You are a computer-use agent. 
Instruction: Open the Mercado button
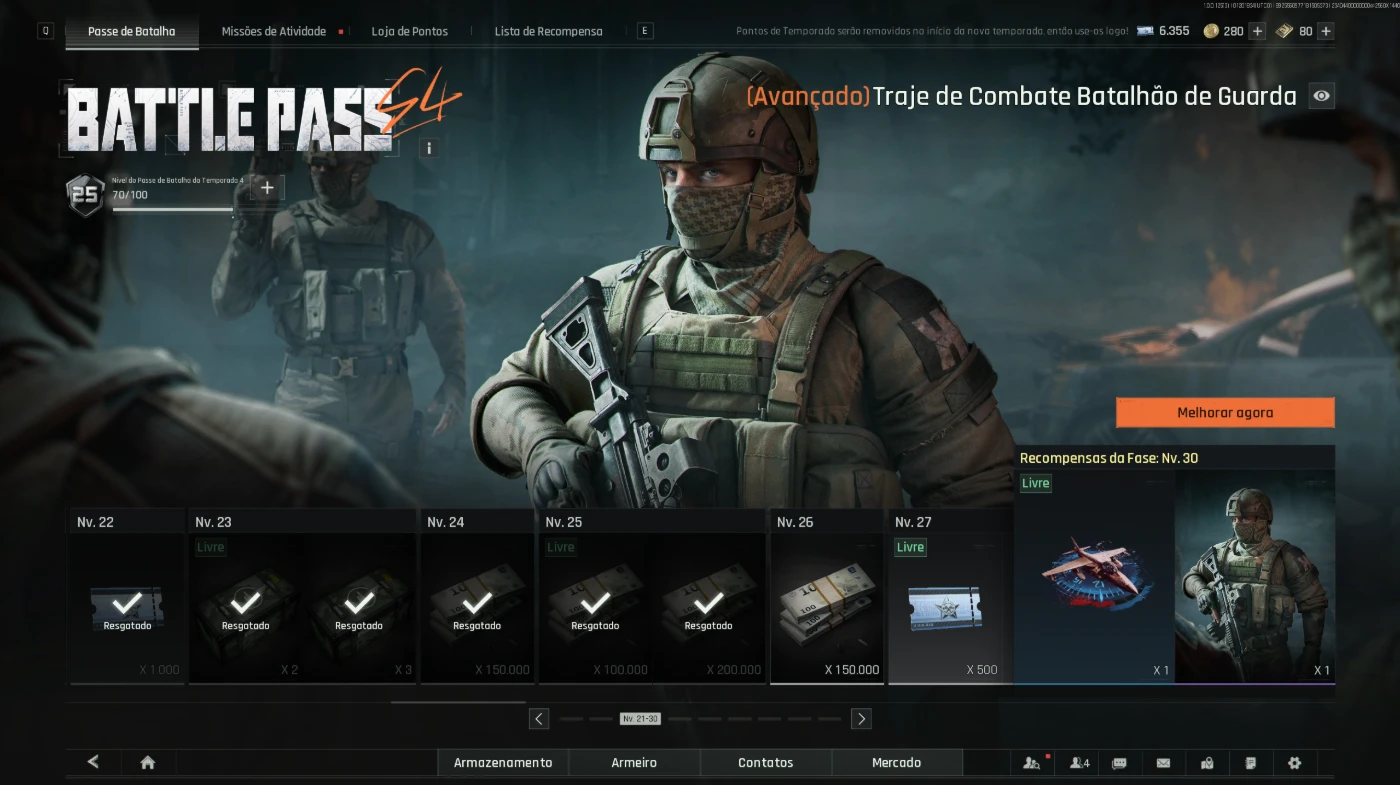click(x=896, y=763)
